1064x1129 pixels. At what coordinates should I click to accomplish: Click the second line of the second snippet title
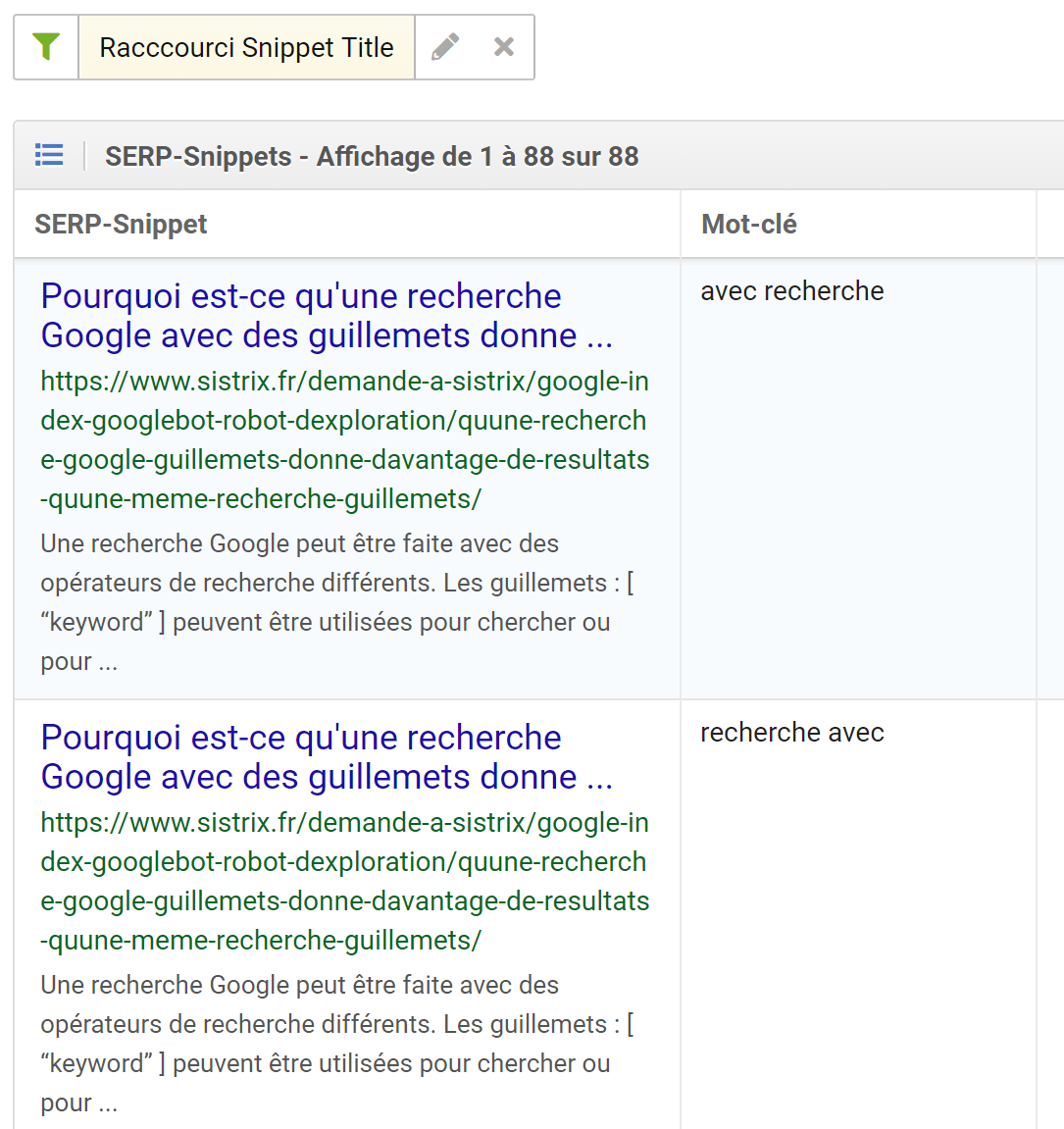[327, 777]
